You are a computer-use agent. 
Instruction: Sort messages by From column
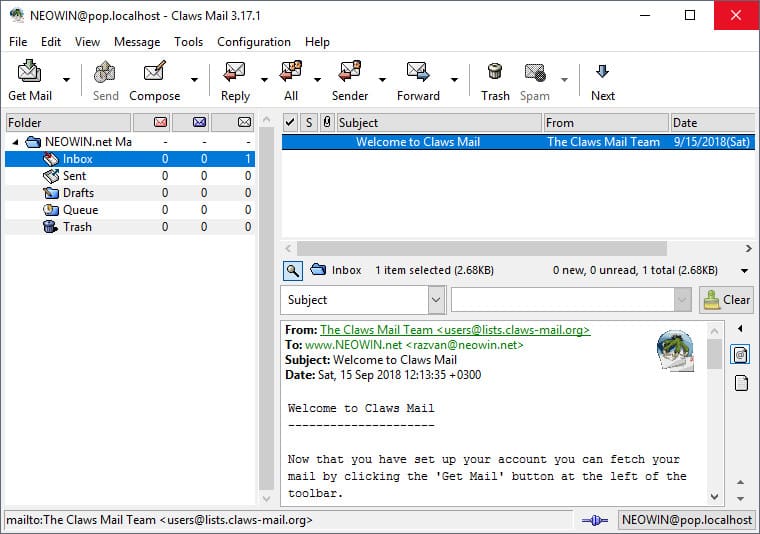tap(606, 123)
